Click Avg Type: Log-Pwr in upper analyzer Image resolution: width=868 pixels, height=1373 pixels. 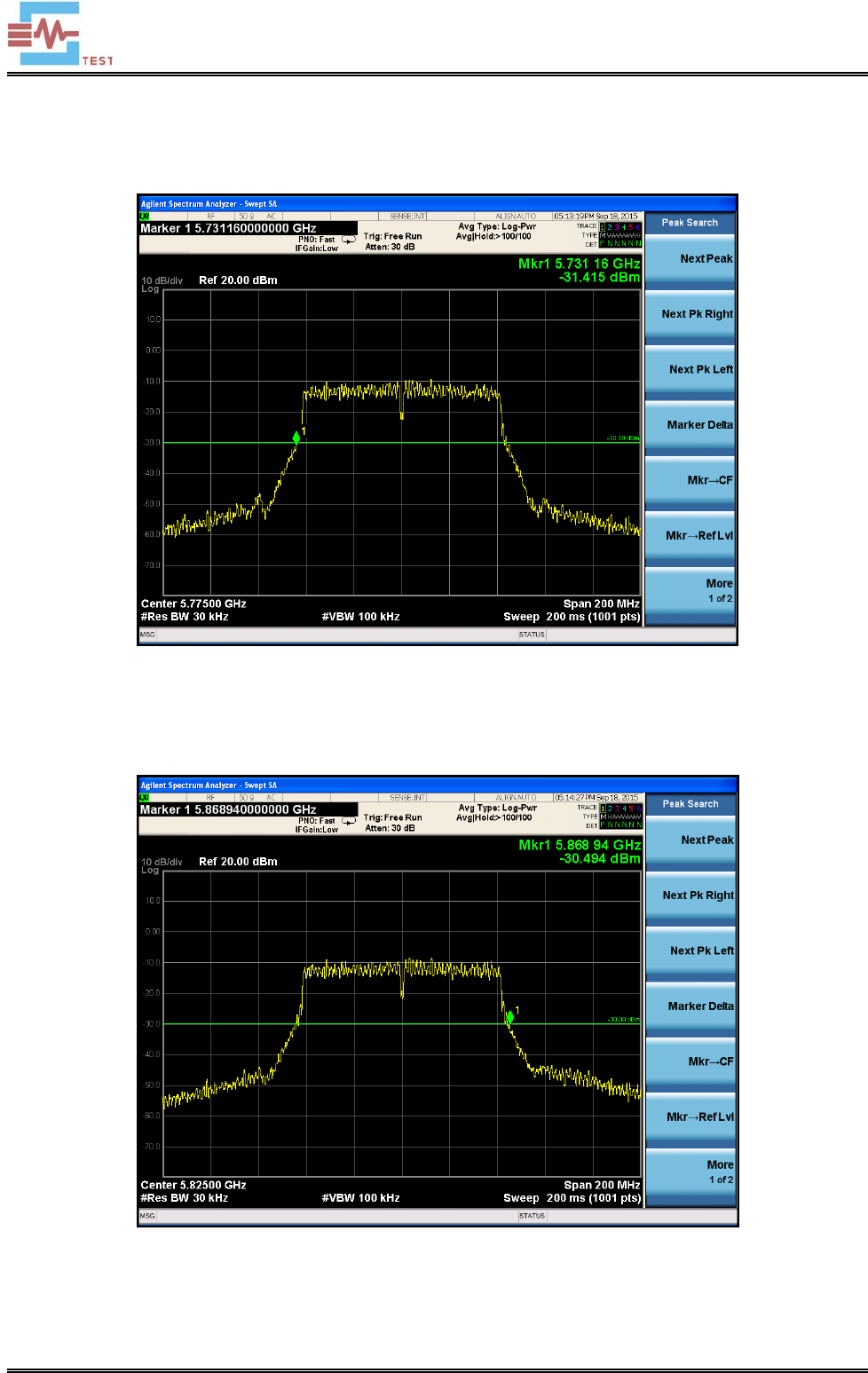[497, 226]
